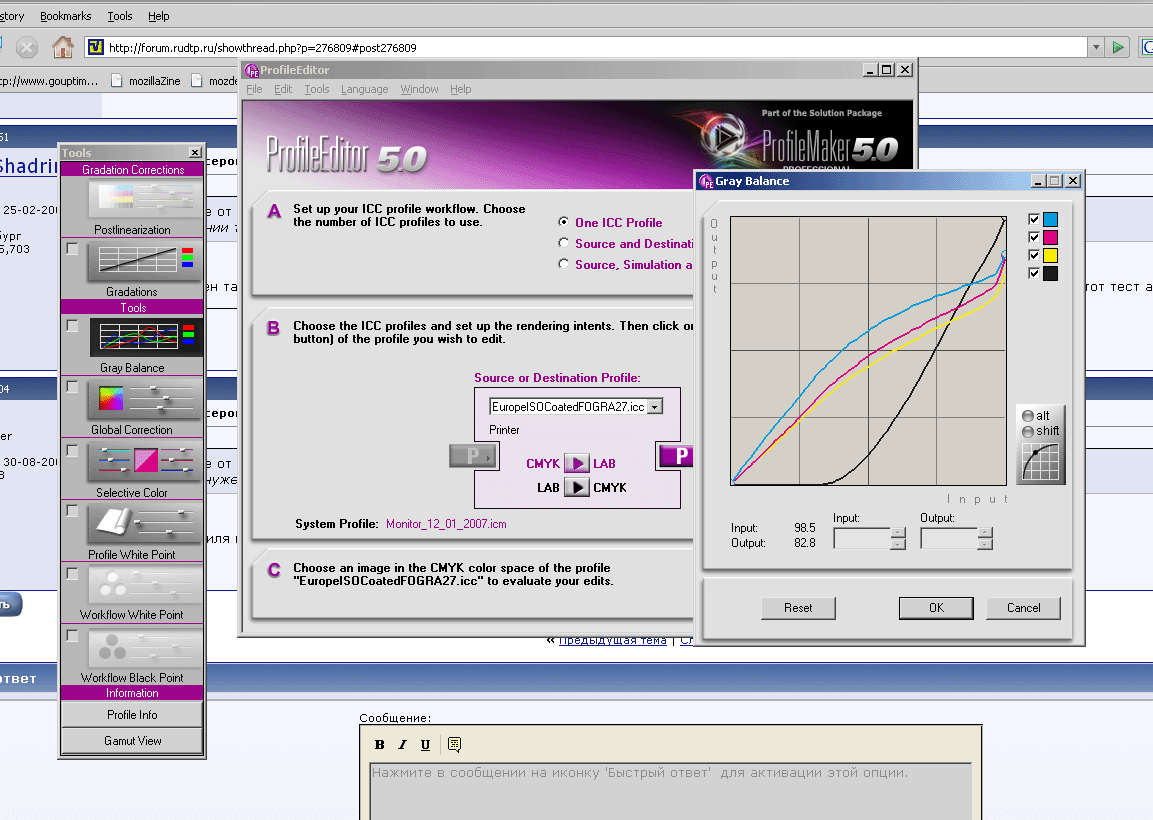1153x820 pixels.
Task: Click the Italic formatting icon
Action: [x=402, y=744]
